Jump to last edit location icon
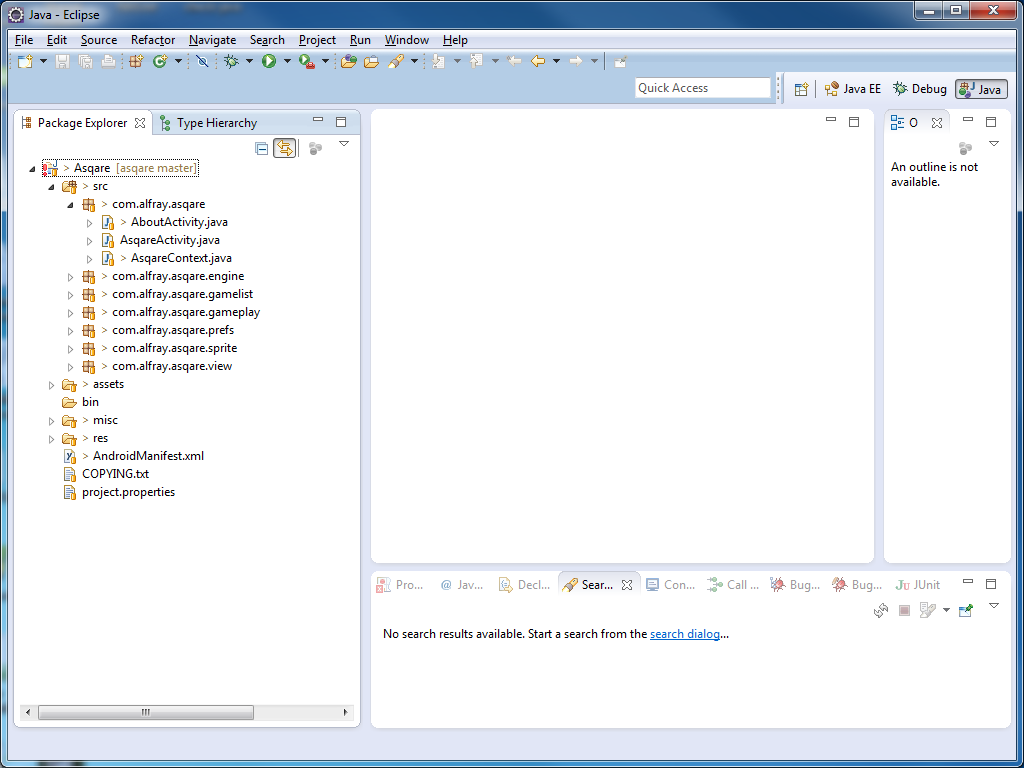 click(x=514, y=61)
